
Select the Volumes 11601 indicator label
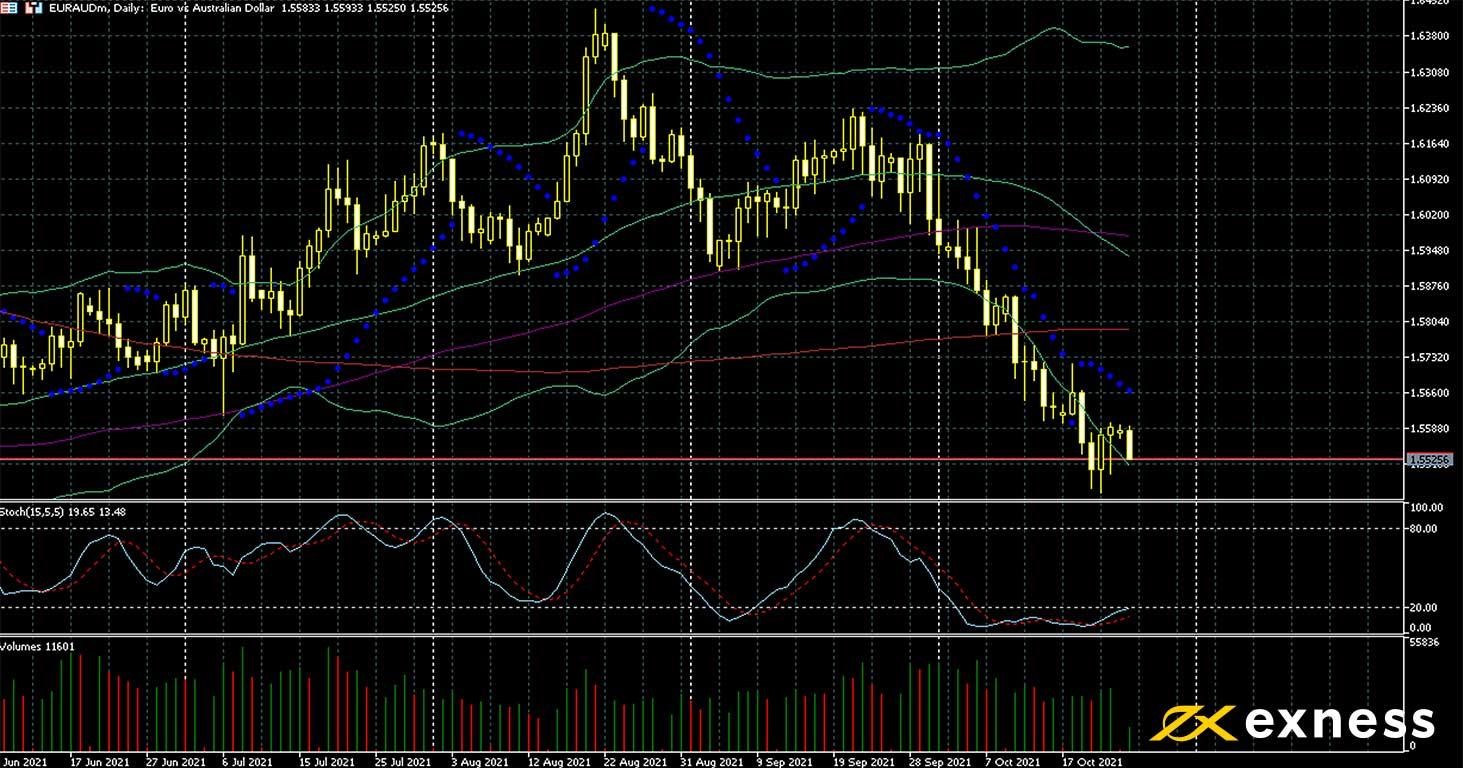point(37,646)
